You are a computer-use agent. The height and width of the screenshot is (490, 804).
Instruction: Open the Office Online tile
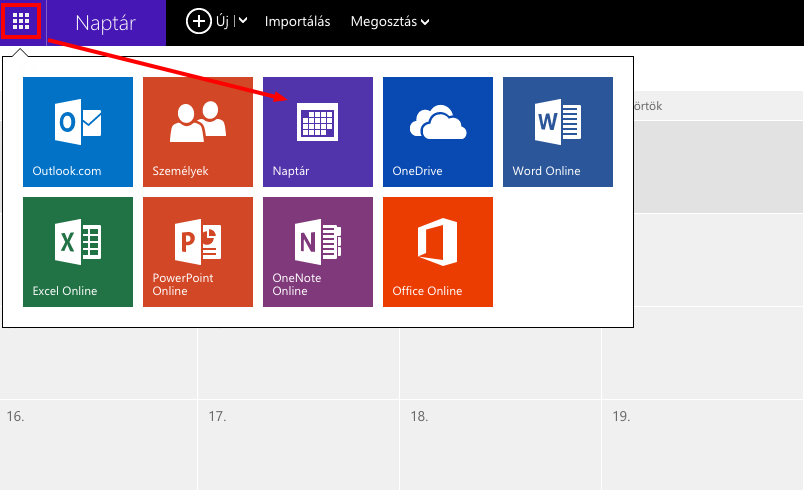click(x=438, y=252)
